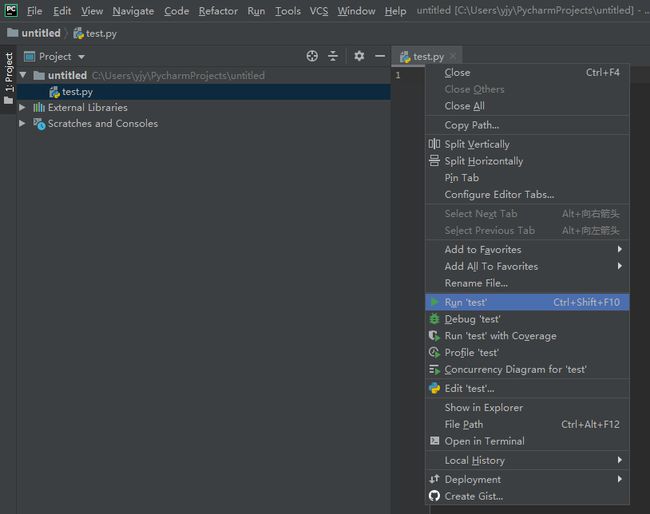Expand Scratches and Consoles node

tap(22, 124)
